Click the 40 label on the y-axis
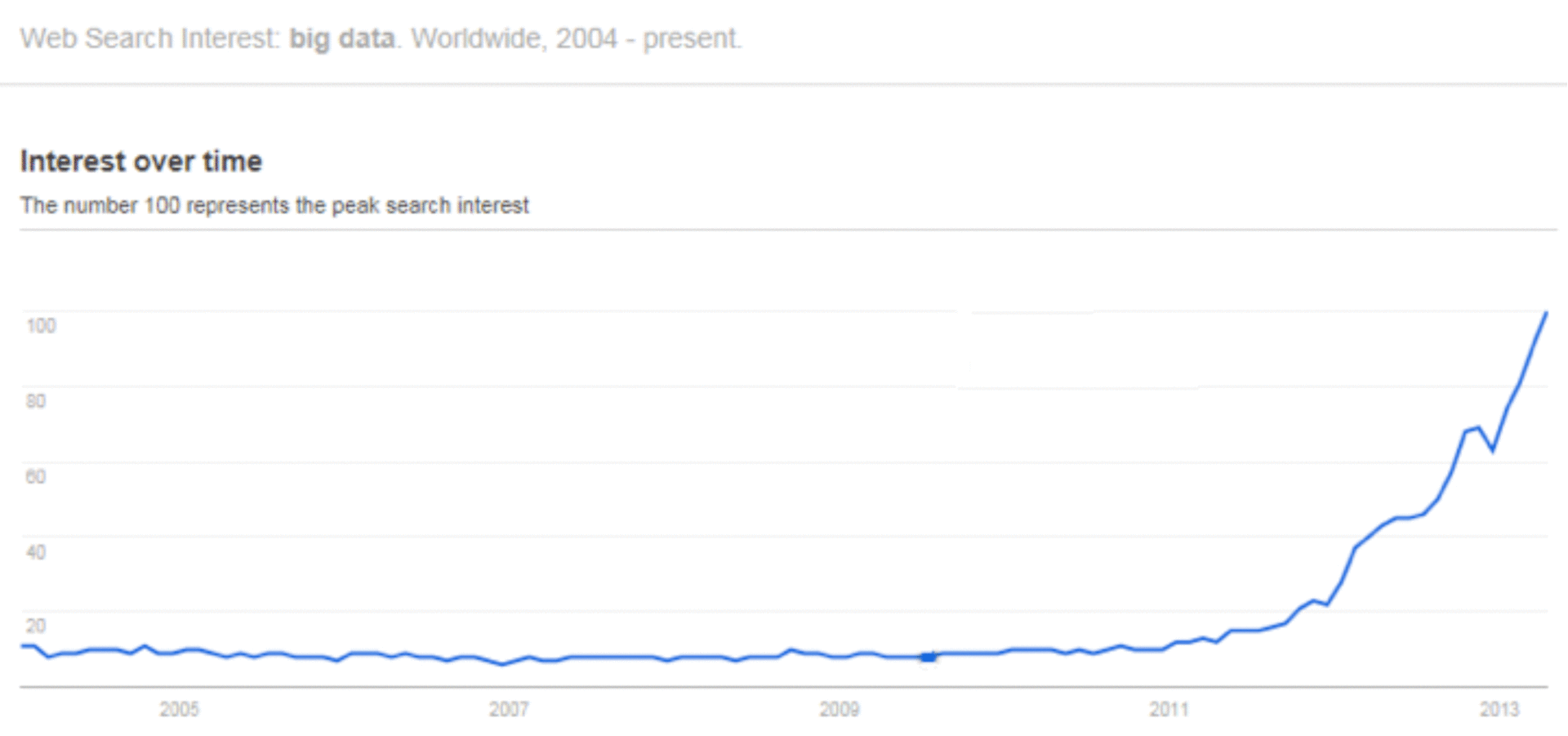1568x736 pixels. (x=36, y=551)
